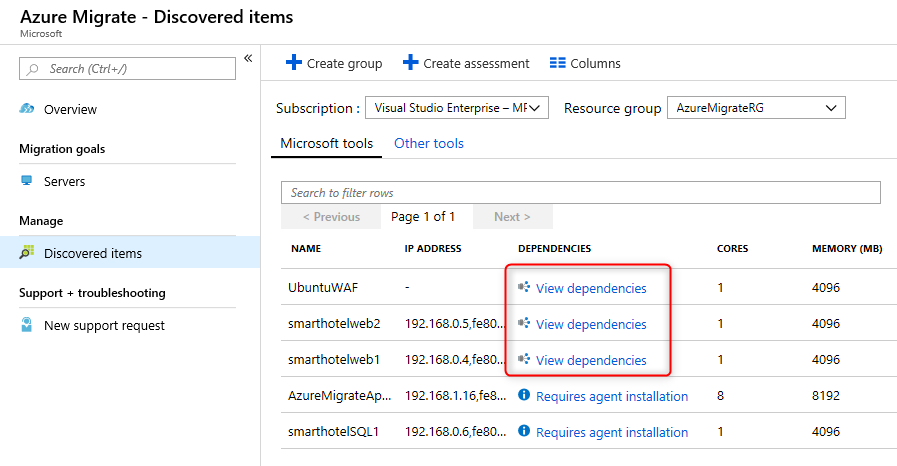Click dependency icon in UbuntuWAF row
The width and height of the screenshot is (897, 466).
[x=523, y=287]
